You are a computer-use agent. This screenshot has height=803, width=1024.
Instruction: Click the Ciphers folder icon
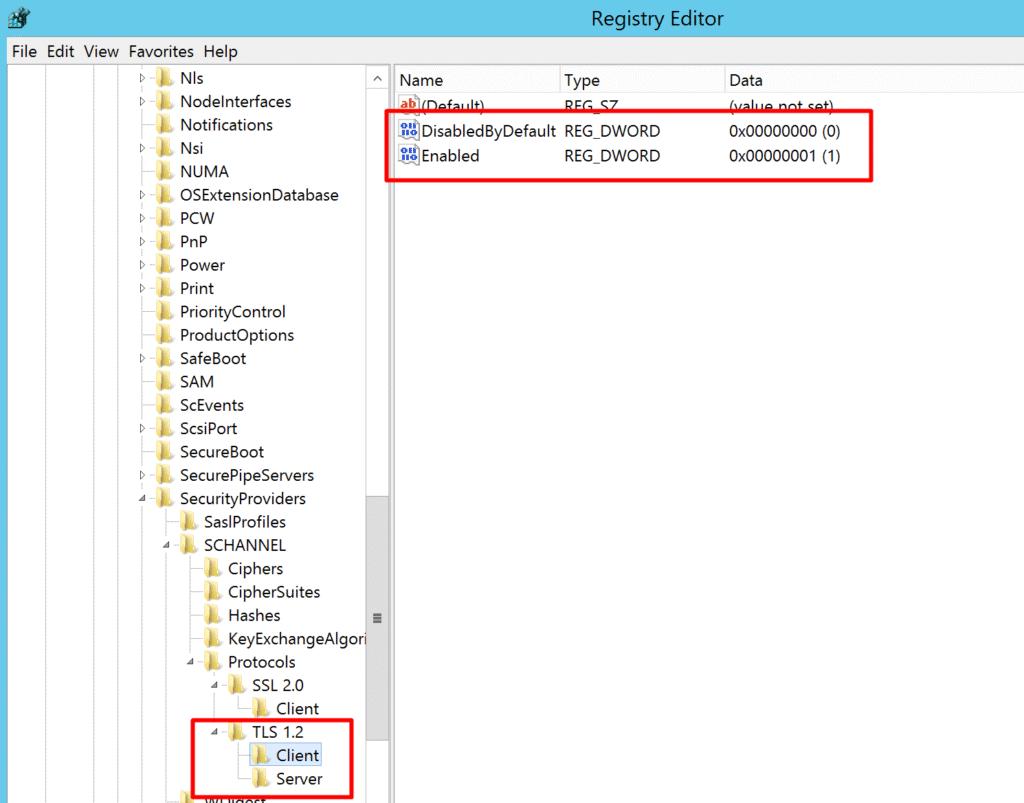212,569
